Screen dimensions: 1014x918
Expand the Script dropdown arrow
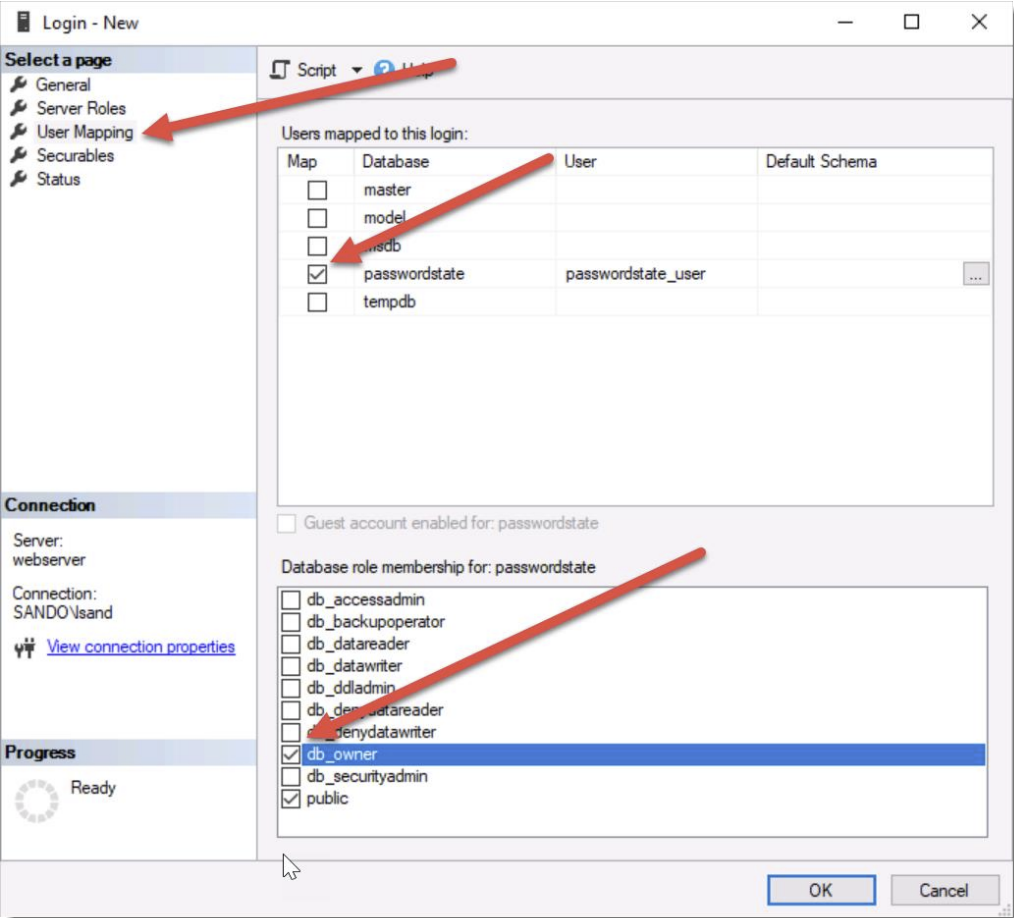(356, 70)
